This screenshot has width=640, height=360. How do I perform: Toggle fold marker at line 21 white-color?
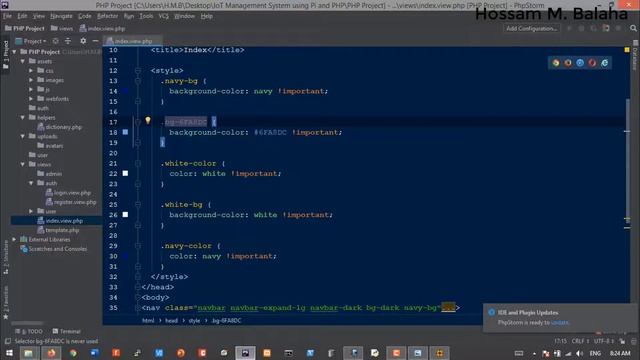tap(138, 163)
